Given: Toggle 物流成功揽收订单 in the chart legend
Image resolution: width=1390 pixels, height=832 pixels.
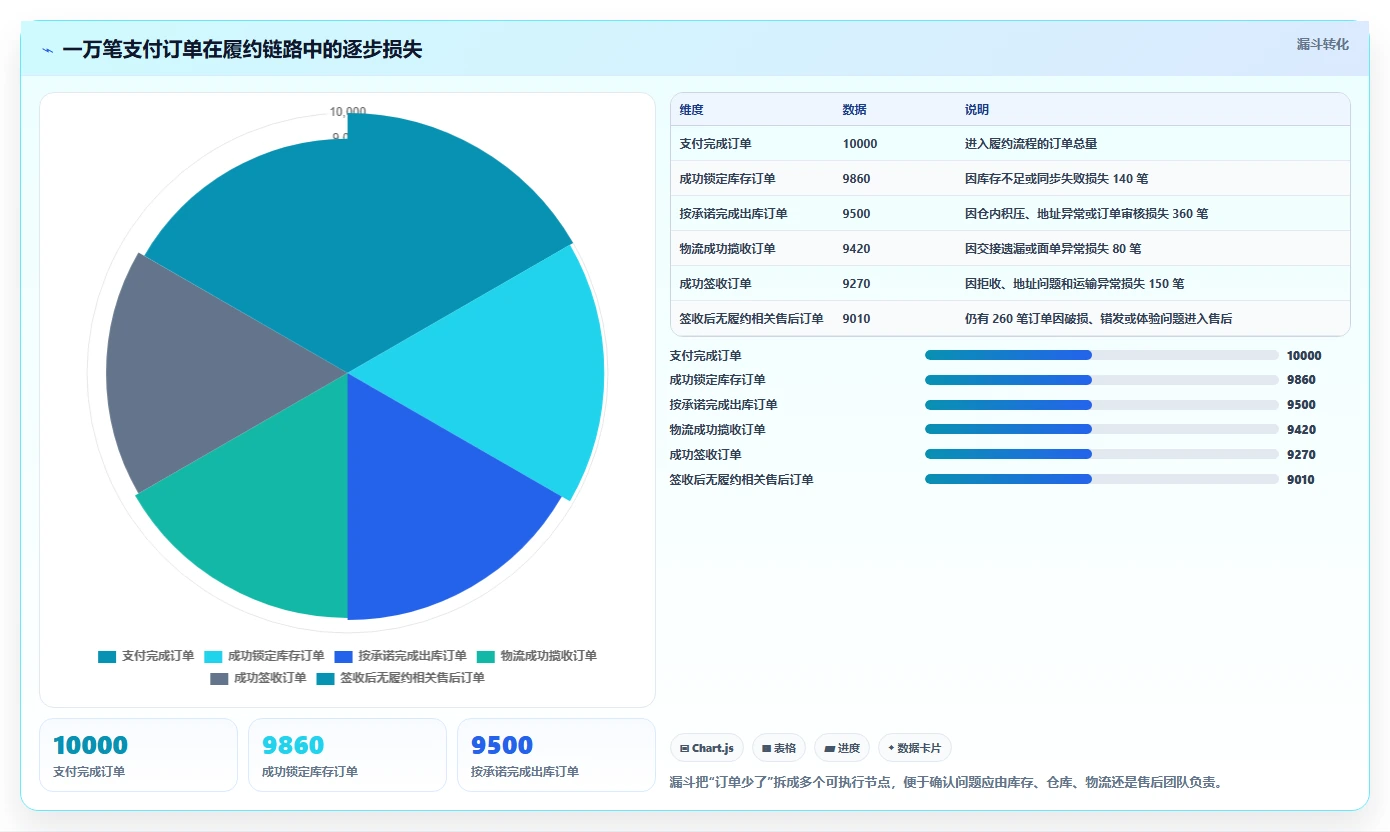Looking at the screenshot, I should [536, 656].
